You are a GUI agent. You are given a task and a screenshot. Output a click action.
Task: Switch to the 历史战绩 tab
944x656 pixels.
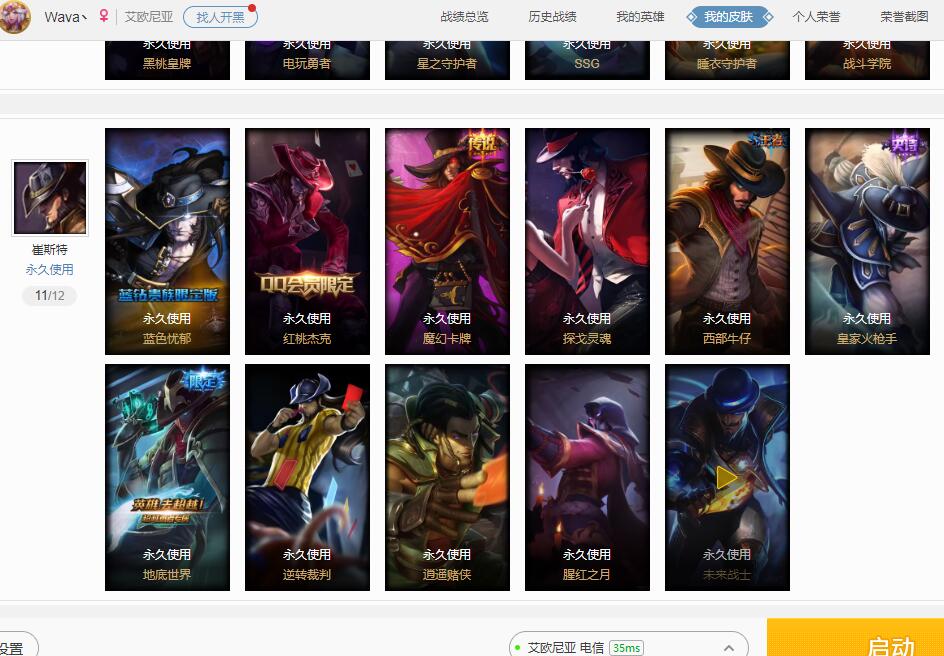pyautogui.click(x=552, y=17)
